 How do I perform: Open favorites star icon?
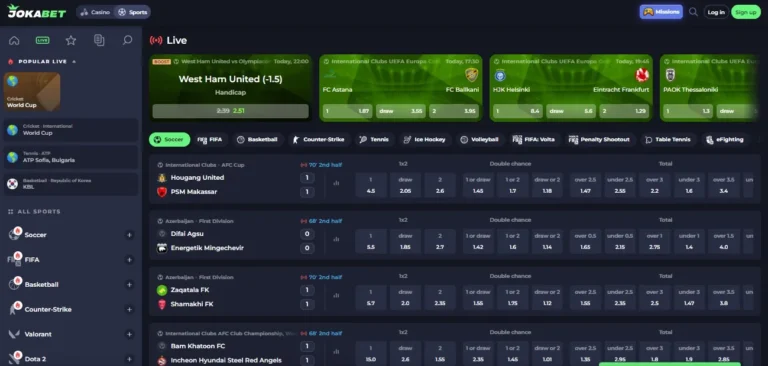(x=71, y=41)
